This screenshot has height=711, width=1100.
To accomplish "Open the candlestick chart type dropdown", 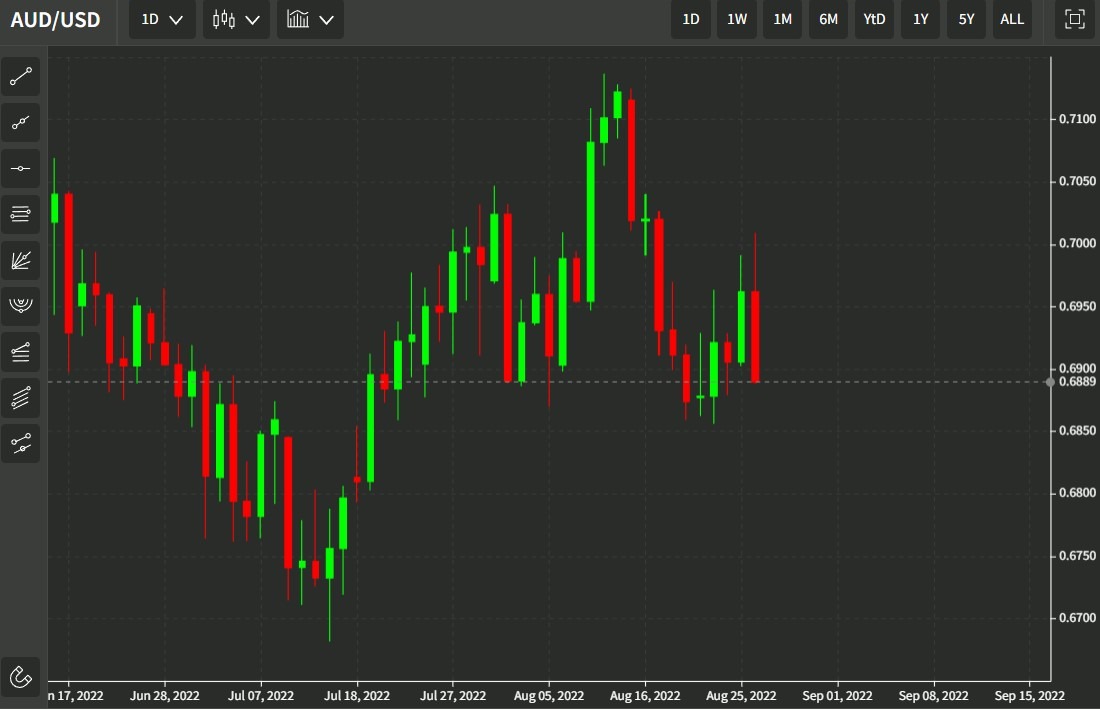I will (x=236, y=20).
